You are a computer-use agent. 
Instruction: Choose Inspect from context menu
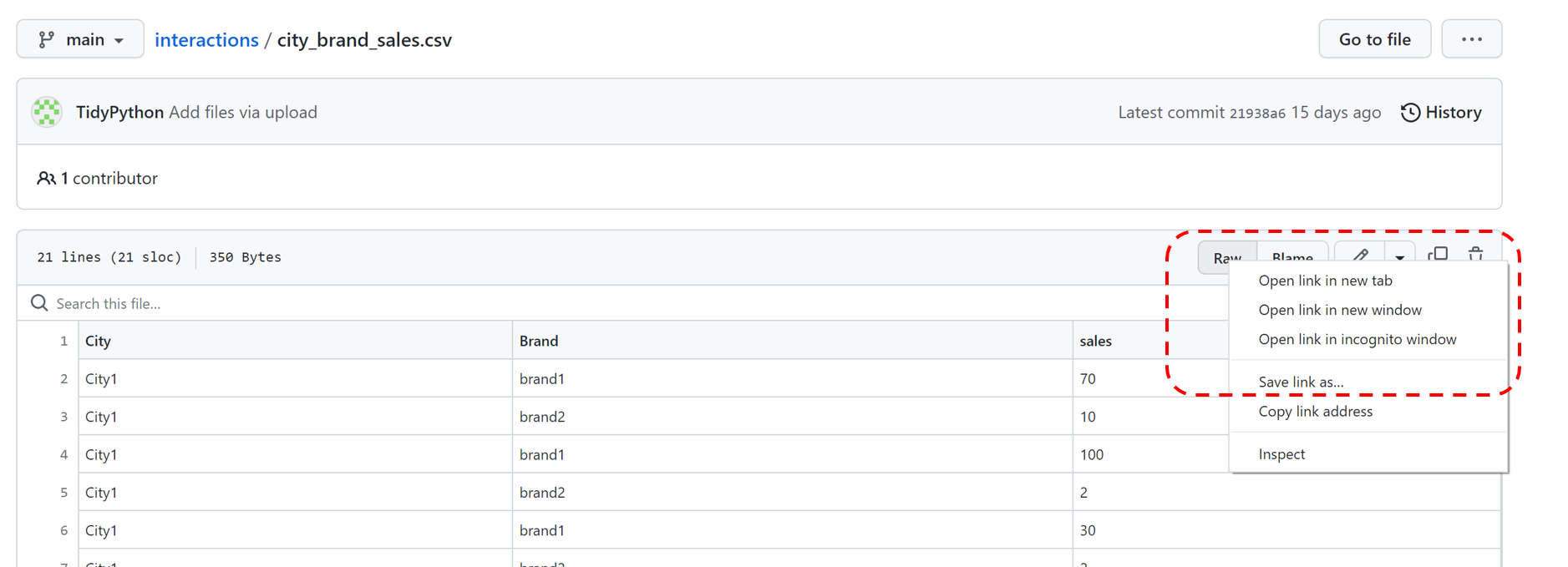[1281, 453]
